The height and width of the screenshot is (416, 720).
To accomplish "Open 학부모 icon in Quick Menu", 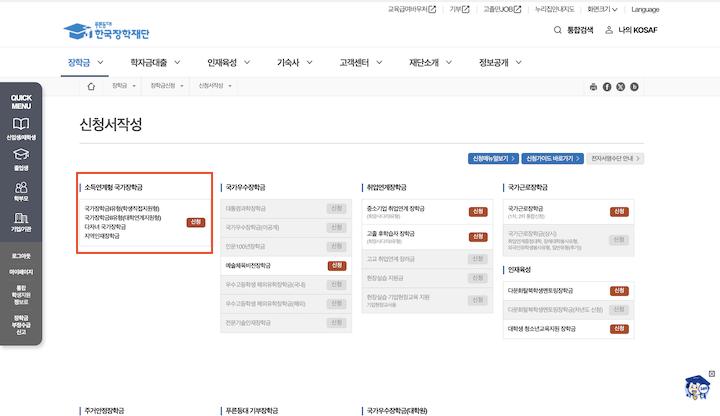I will pos(21,190).
